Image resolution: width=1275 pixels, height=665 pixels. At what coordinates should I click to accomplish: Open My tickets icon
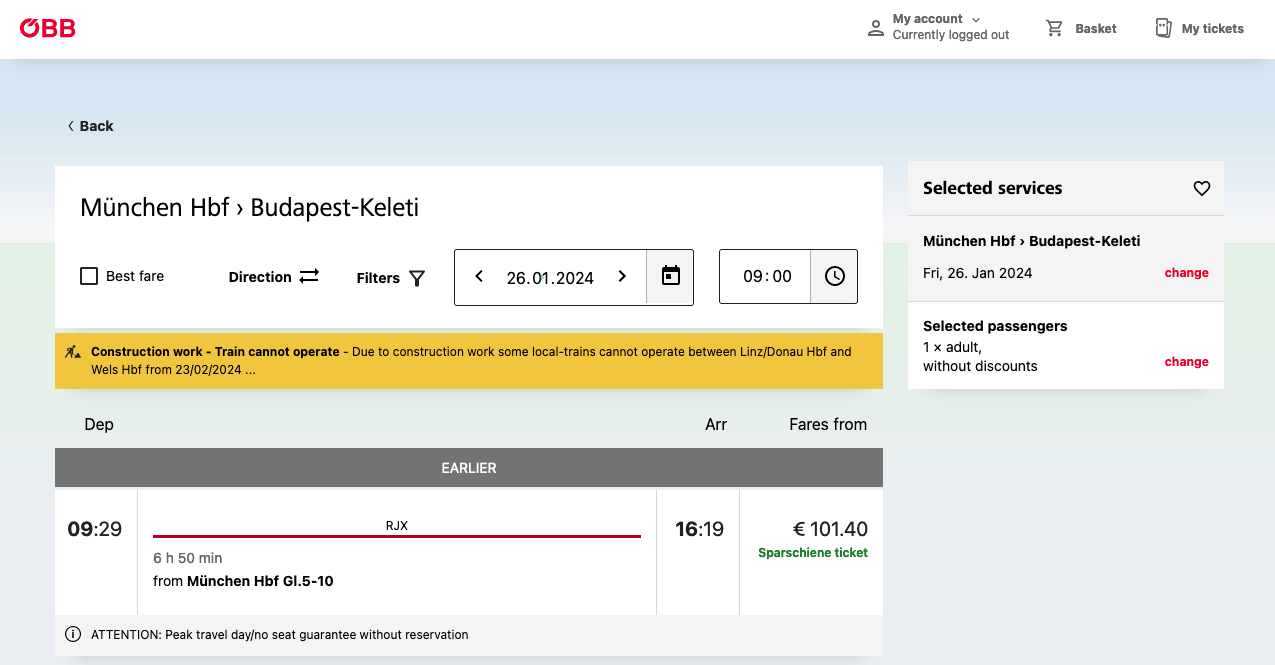click(x=1163, y=28)
